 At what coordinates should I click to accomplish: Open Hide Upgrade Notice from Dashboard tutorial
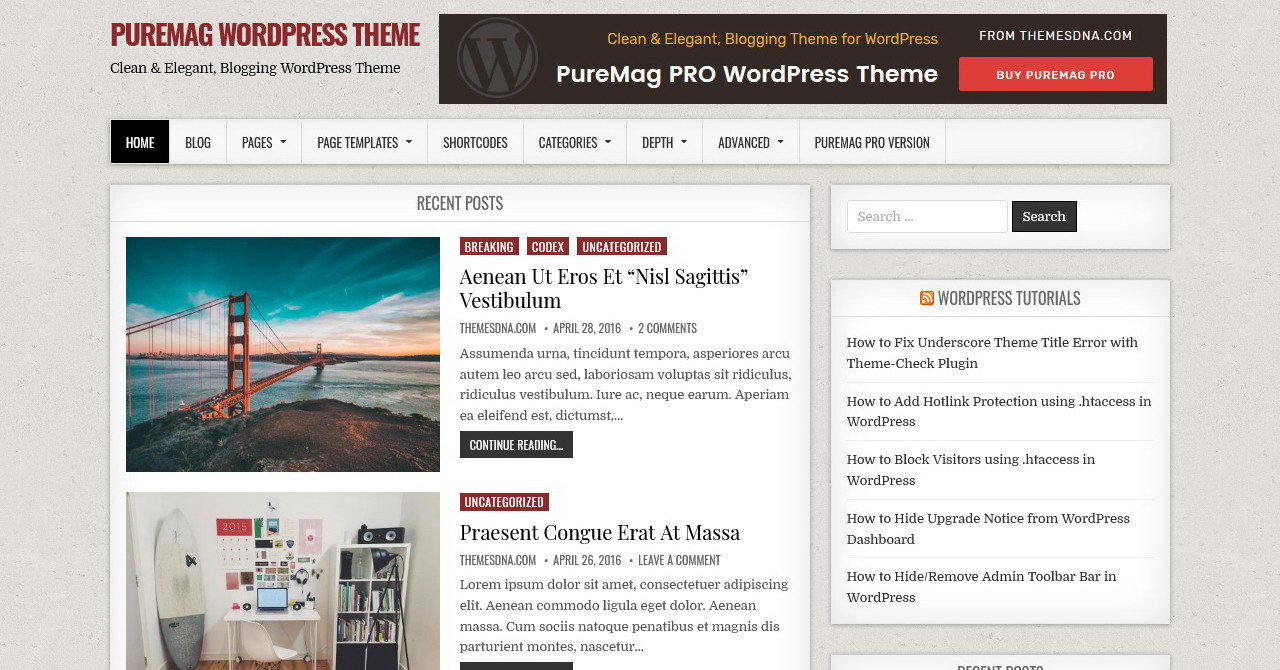click(x=988, y=528)
